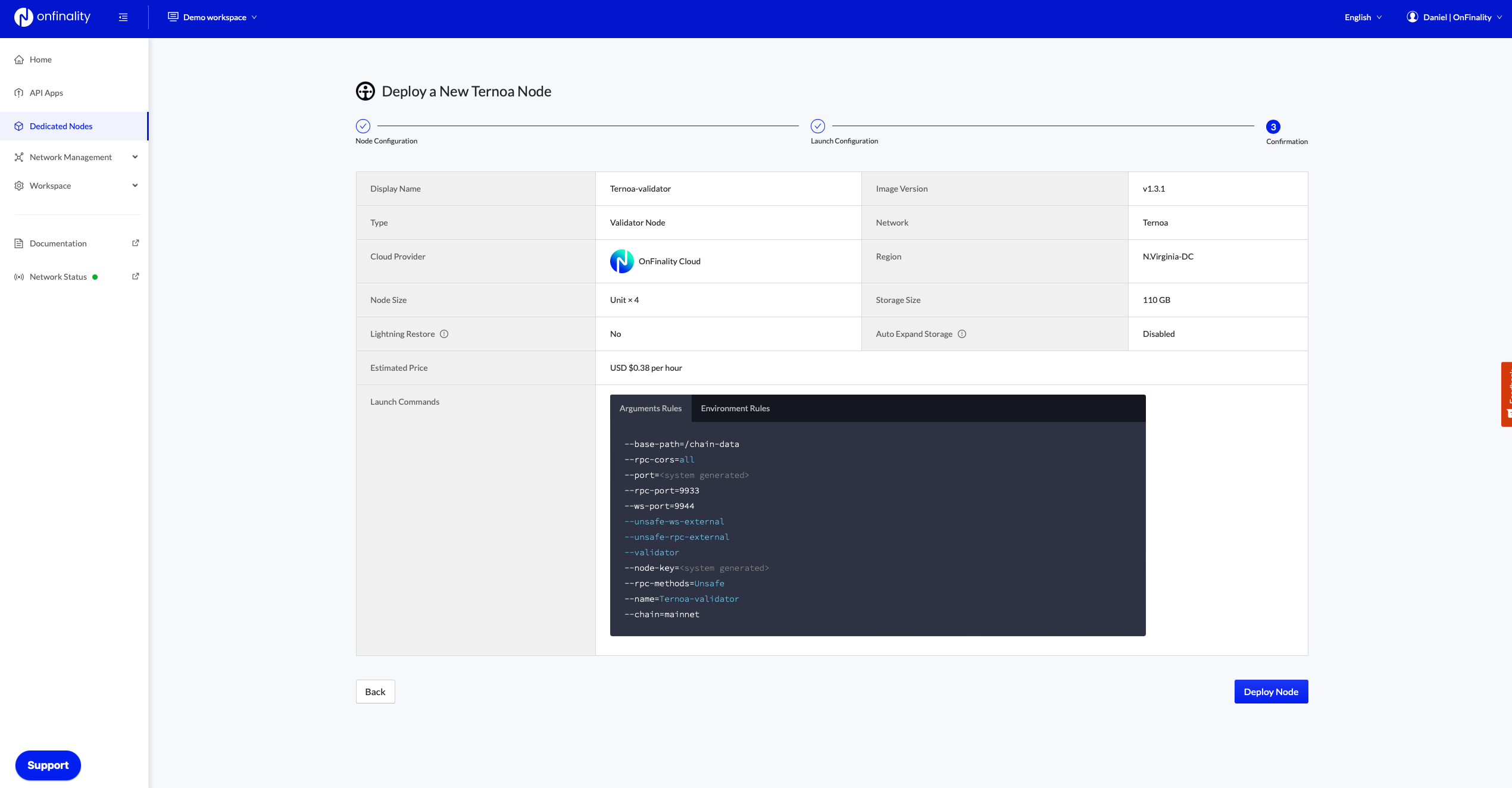The image size is (1512, 788).
Task: Go to Node Configuration completed step
Action: (x=363, y=126)
